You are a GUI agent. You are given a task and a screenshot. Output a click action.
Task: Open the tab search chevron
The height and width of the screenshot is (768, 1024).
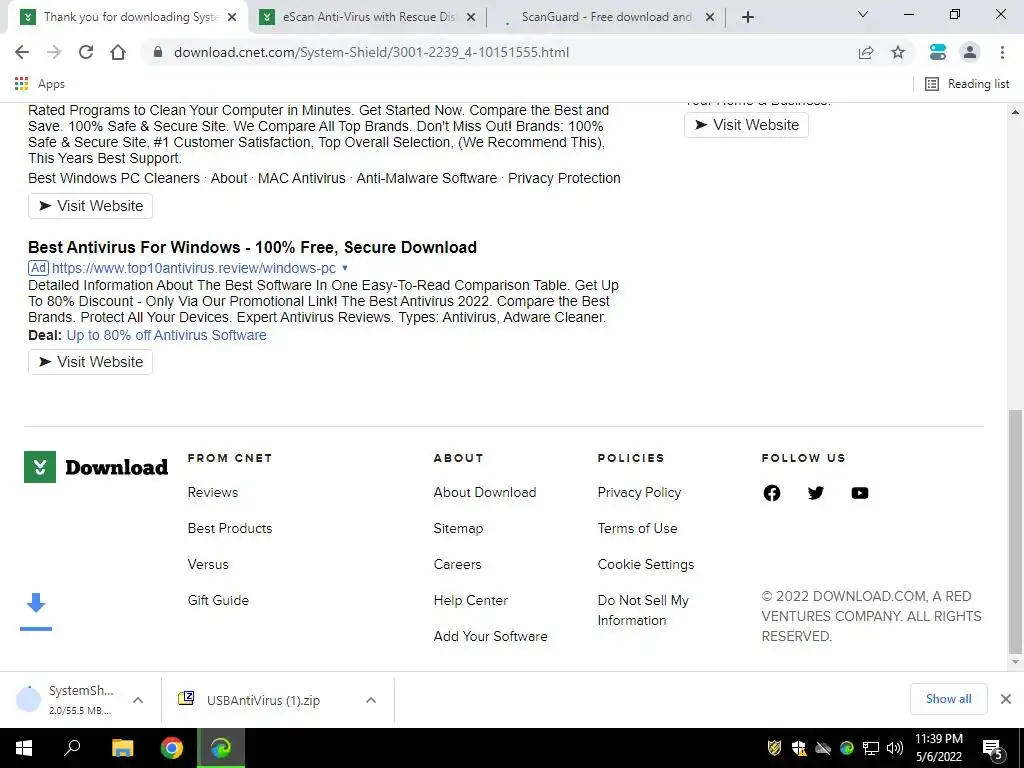click(x=863, y=14)
